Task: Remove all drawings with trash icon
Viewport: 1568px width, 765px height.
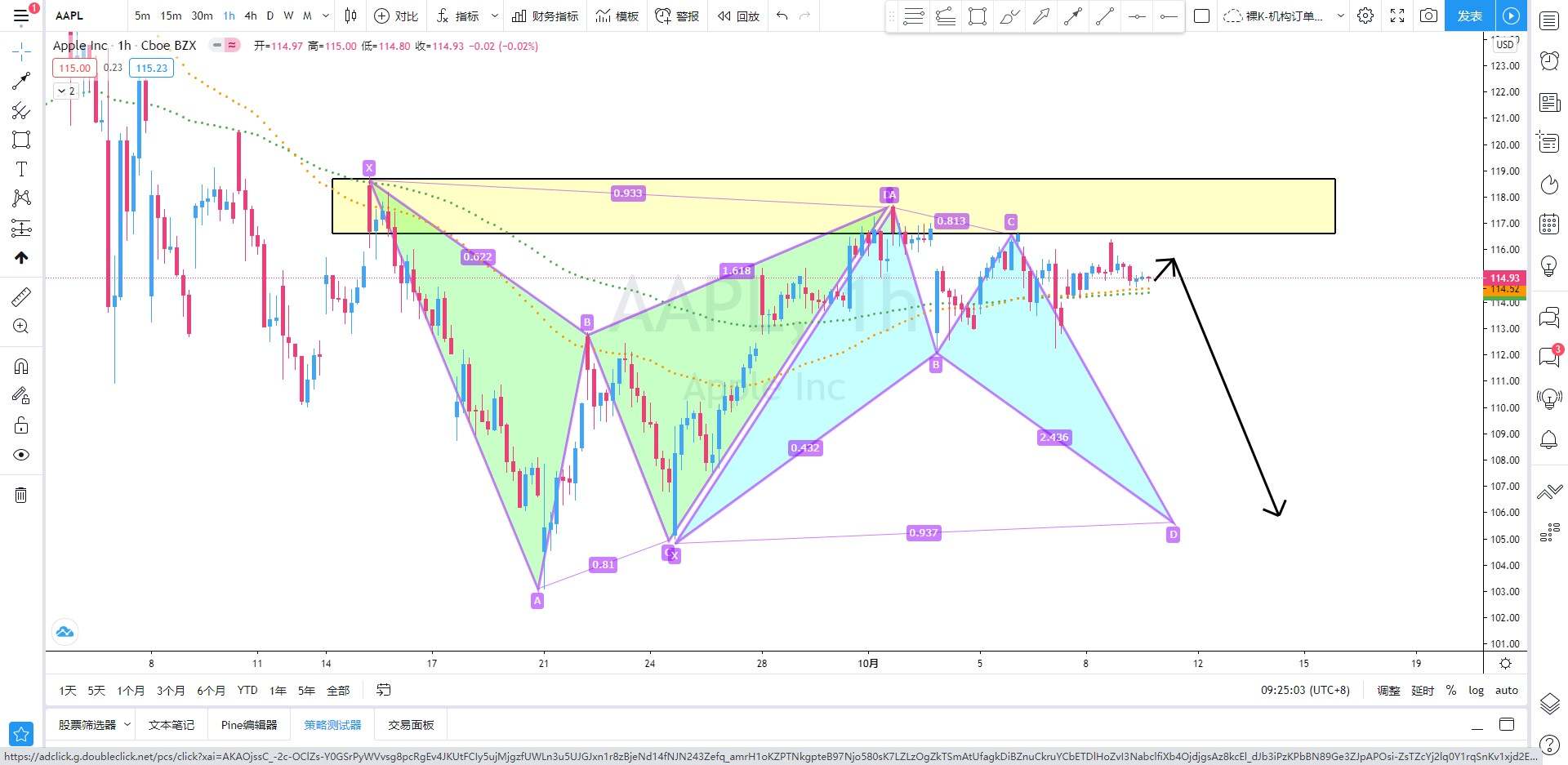Action: (21, 495)
